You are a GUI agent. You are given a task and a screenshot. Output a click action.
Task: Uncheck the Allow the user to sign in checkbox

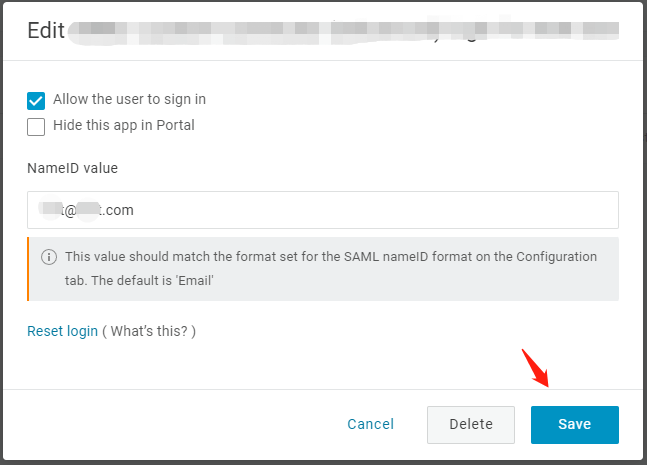(x=36, y=101)
